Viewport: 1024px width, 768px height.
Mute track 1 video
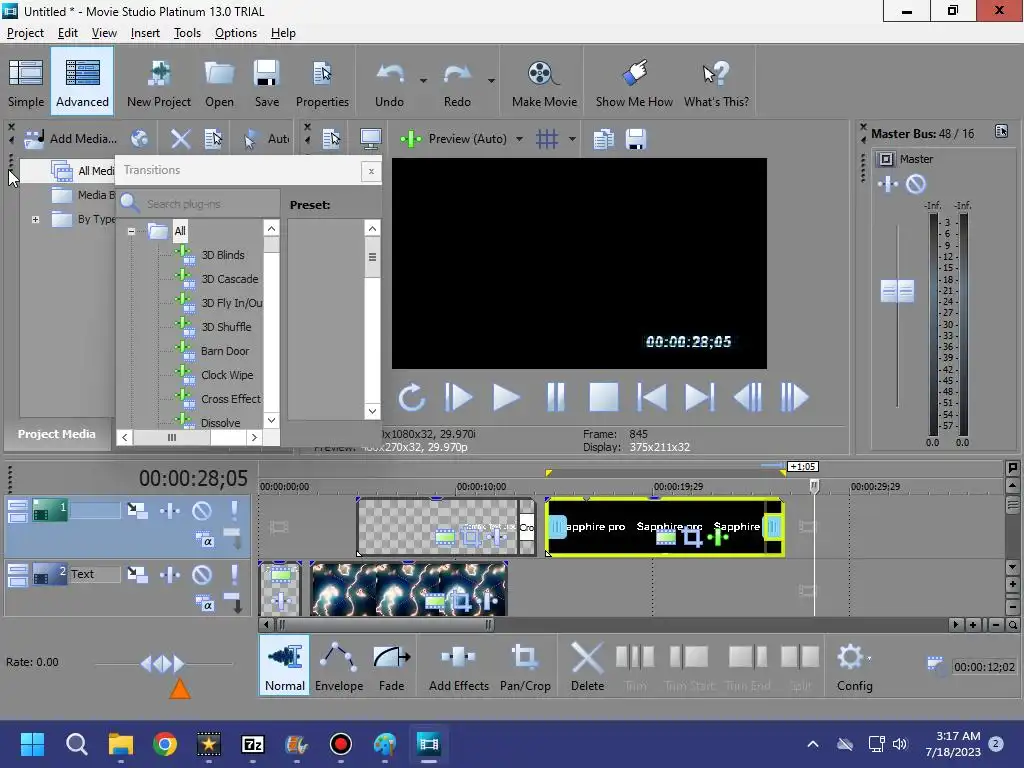click(x=202, y=510)
